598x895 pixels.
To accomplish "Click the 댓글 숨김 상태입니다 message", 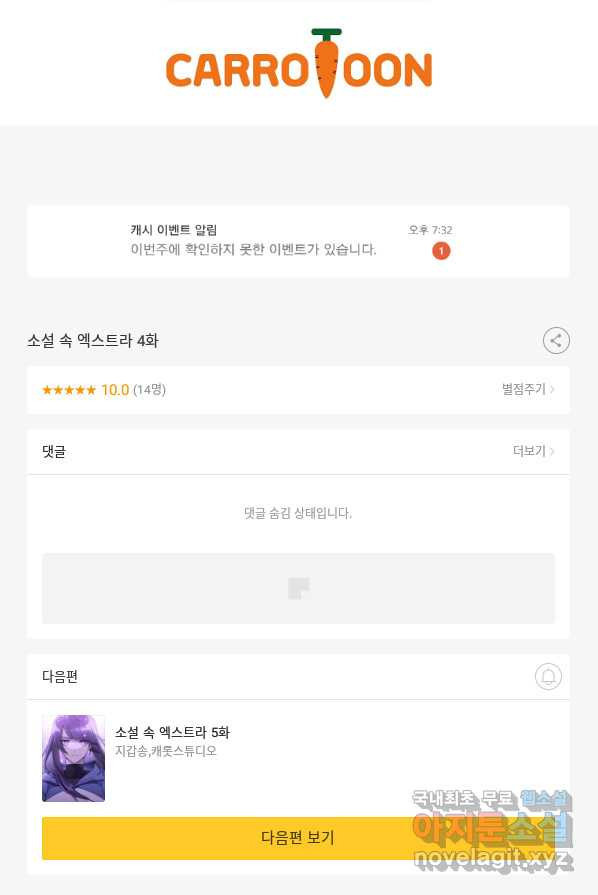I will (298, 513).
